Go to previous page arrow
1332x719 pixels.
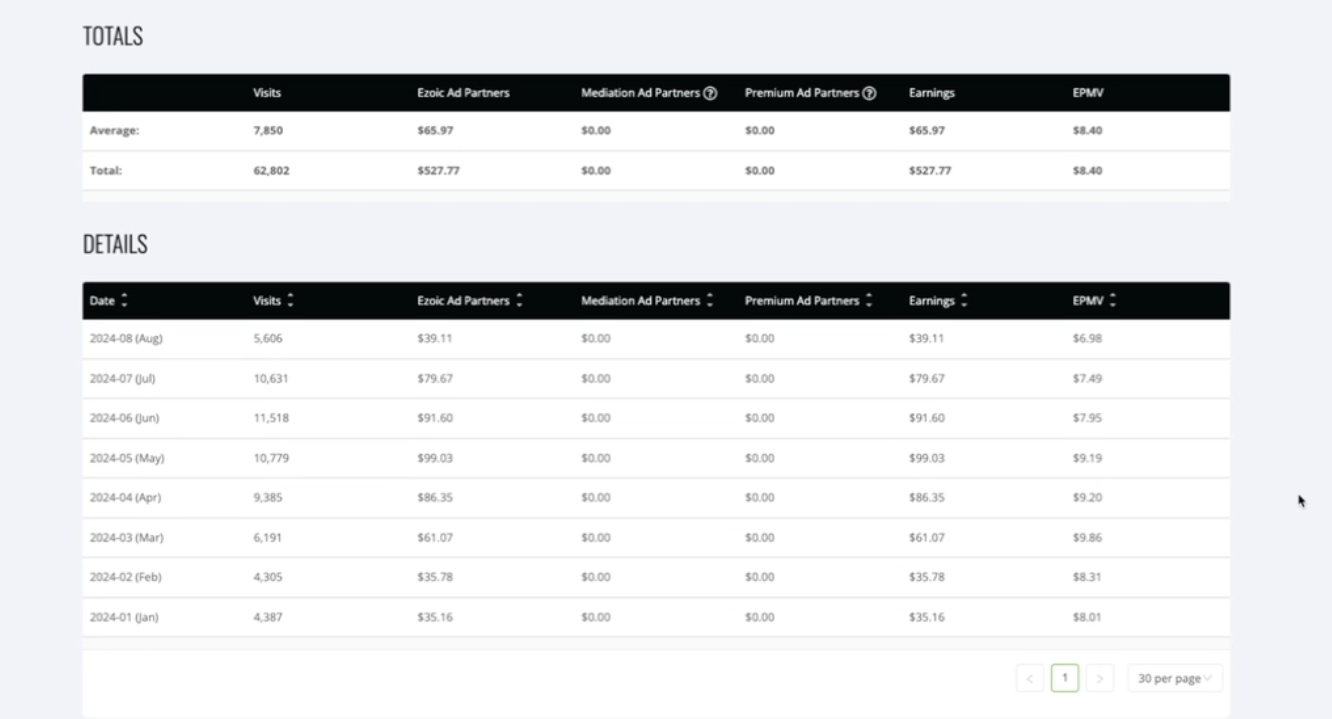(x=1030, y=678)
